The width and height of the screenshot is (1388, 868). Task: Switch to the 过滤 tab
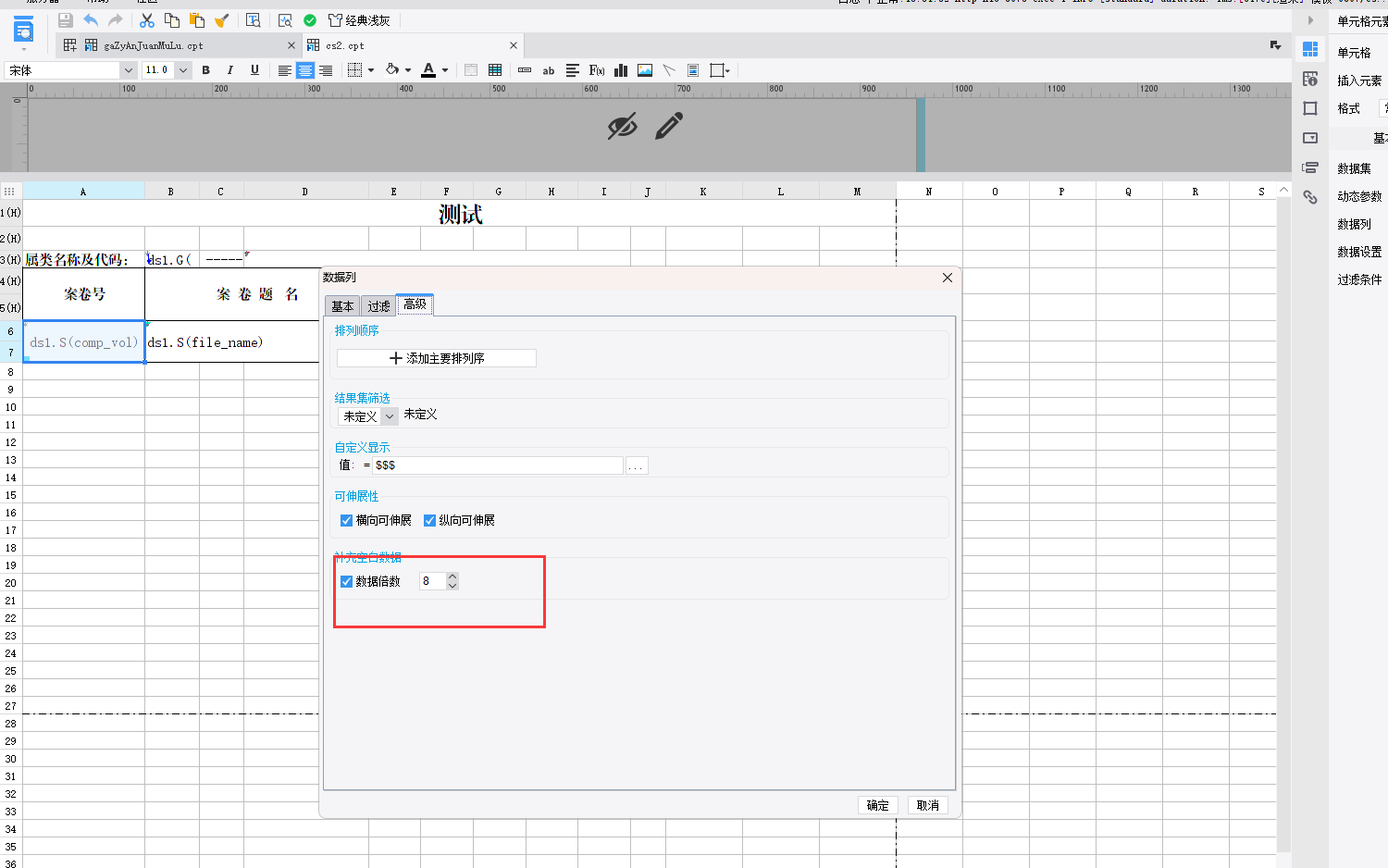[378, 306]
